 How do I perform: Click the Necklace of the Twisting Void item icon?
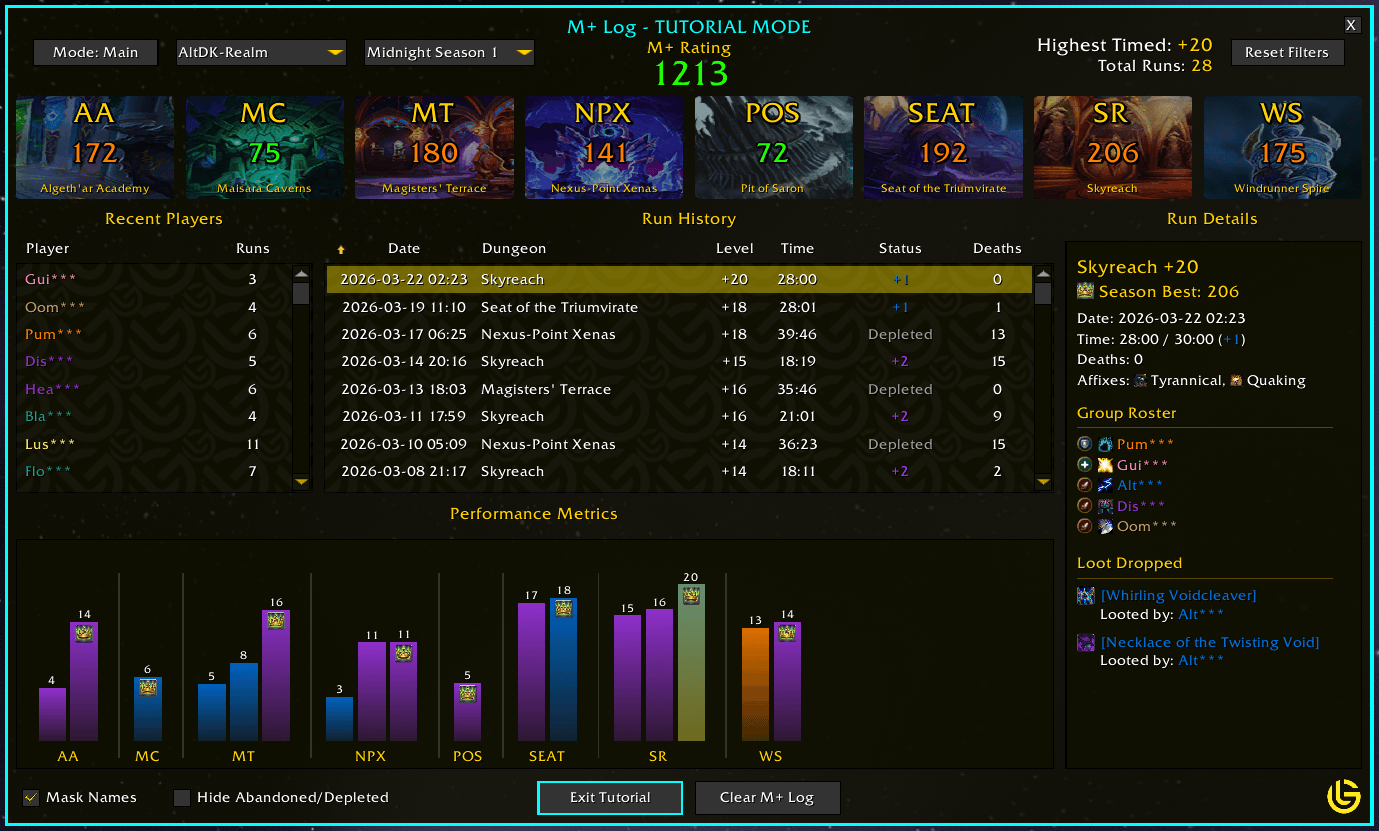click(x=1086, y=643)
